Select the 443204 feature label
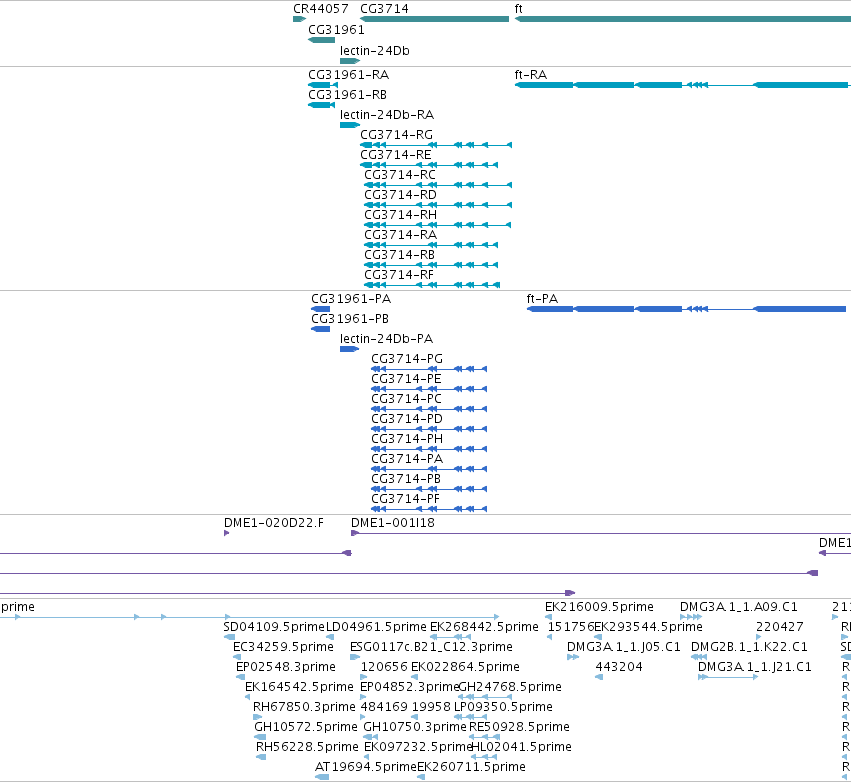This screenshot has width=851, height=782. coord(619,667)
